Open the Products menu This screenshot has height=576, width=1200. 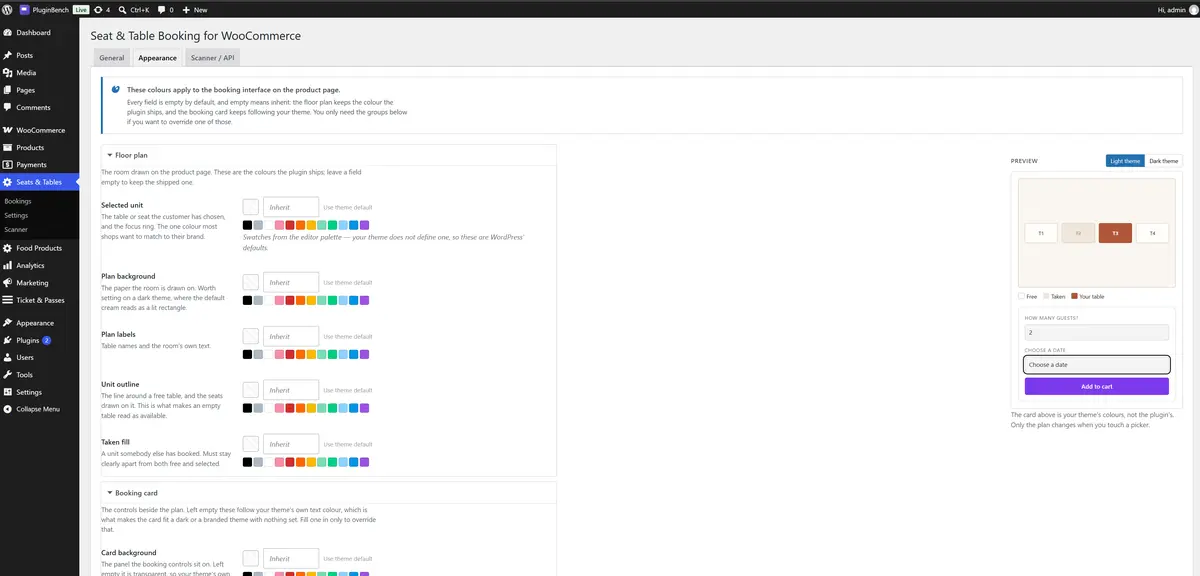(40, 147)
